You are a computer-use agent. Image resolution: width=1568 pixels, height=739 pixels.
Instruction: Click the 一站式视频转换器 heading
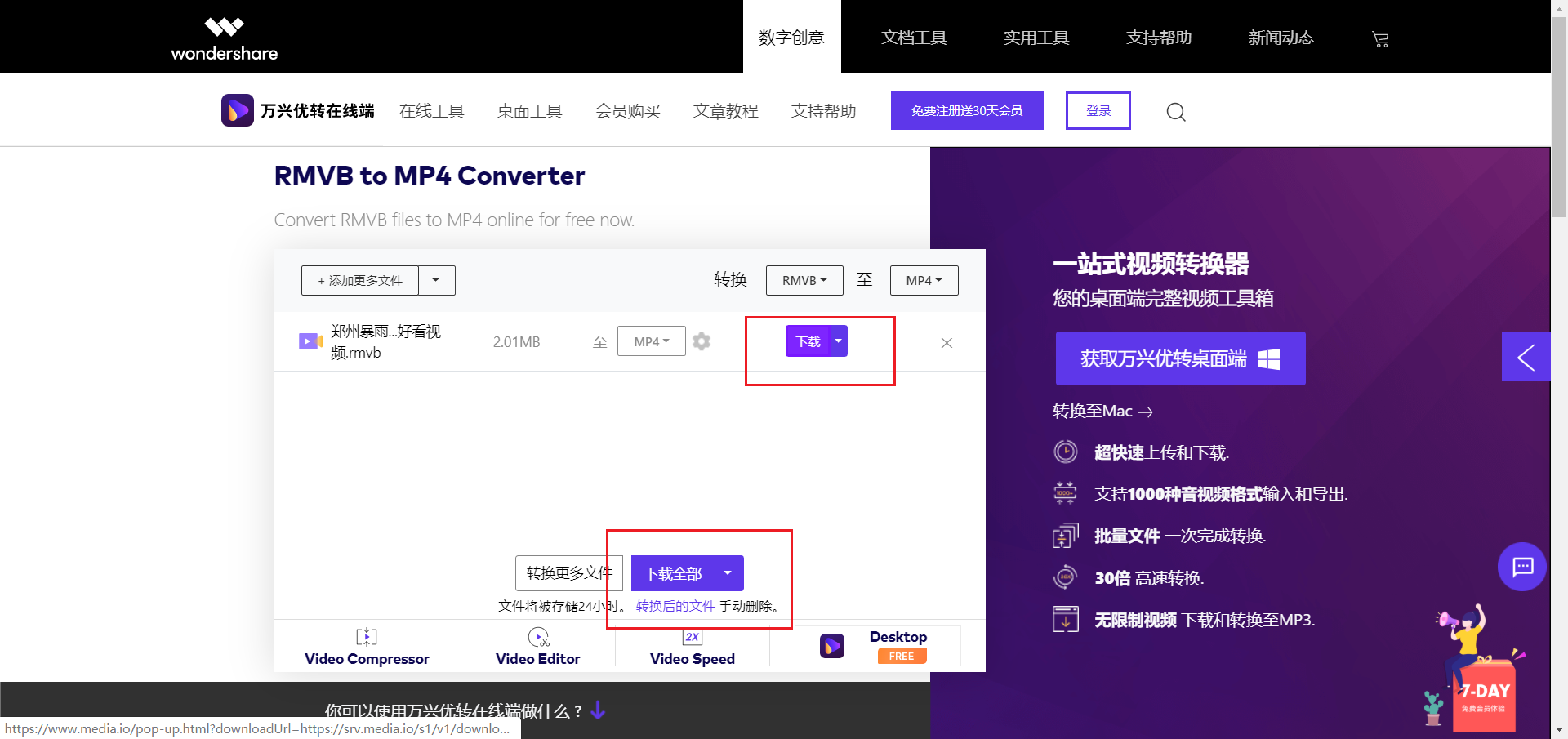(x=1151, y=264)
